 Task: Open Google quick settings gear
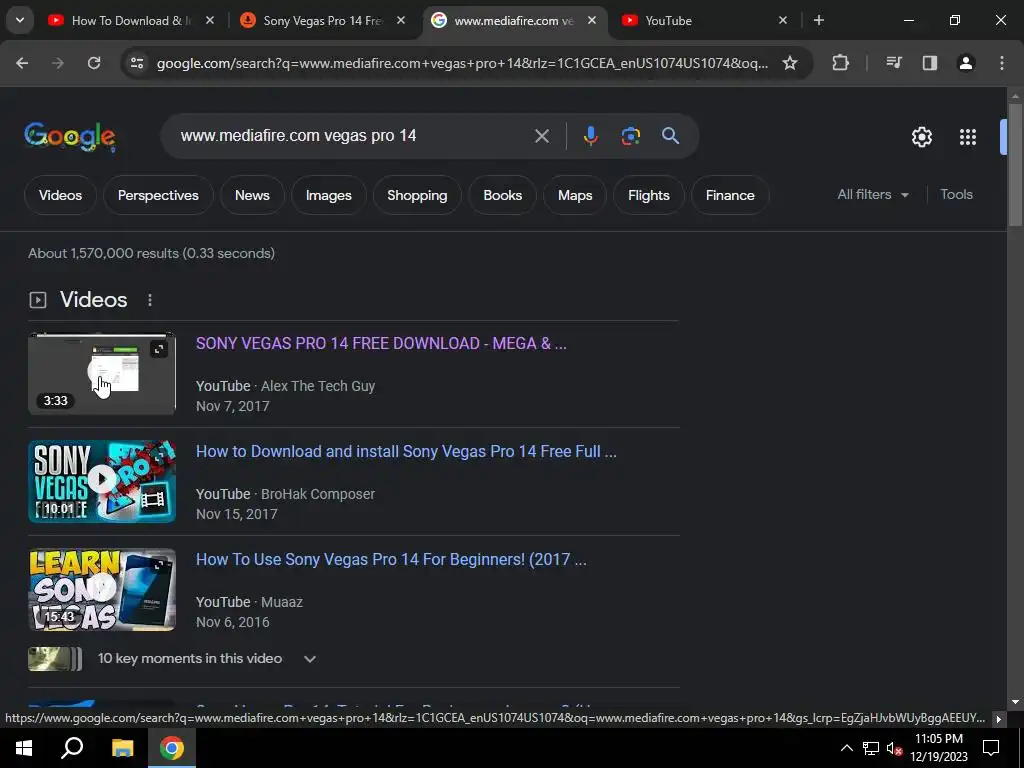coord(921,137)
